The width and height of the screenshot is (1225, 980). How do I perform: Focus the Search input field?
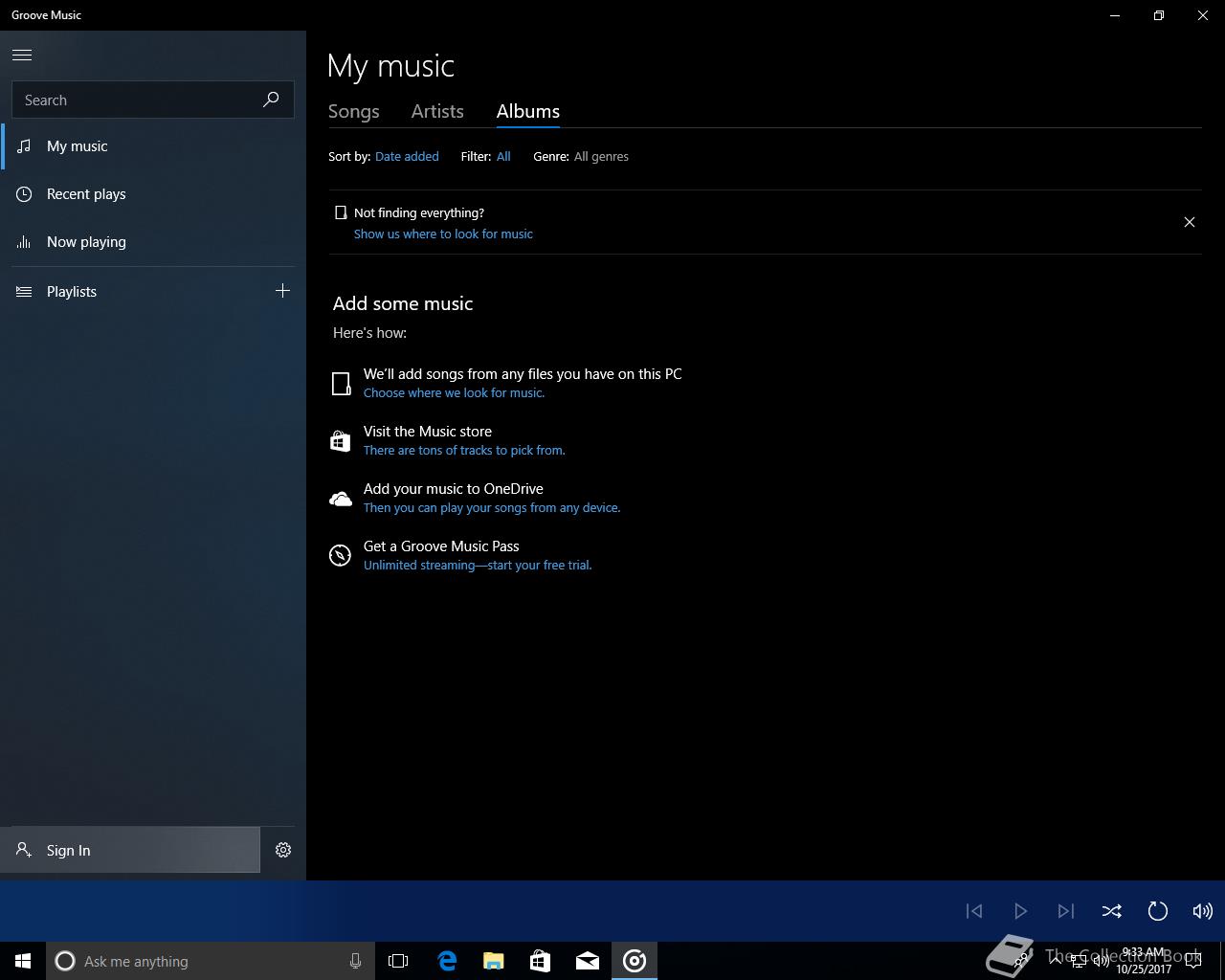[x=152, y=100]
